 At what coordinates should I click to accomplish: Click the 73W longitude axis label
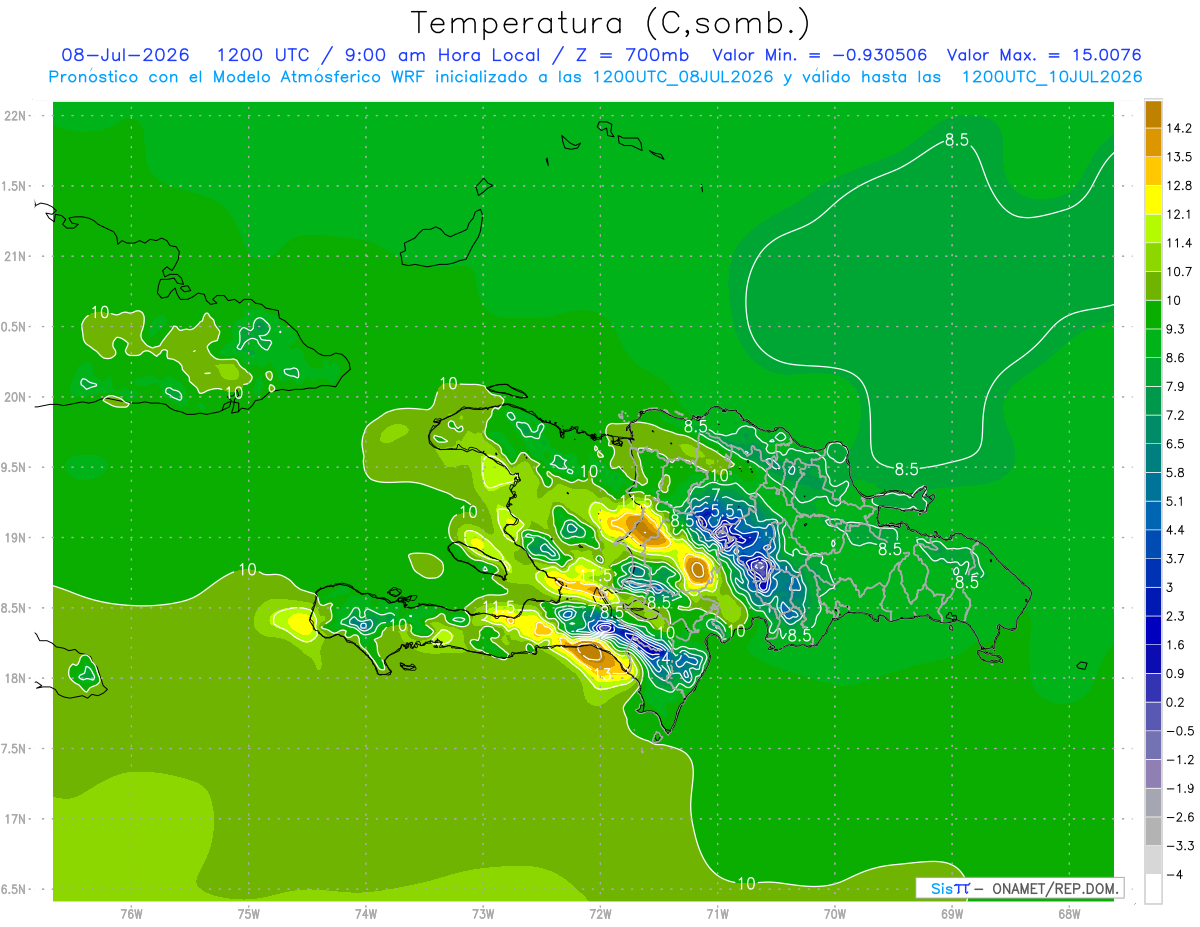[483, 913]
